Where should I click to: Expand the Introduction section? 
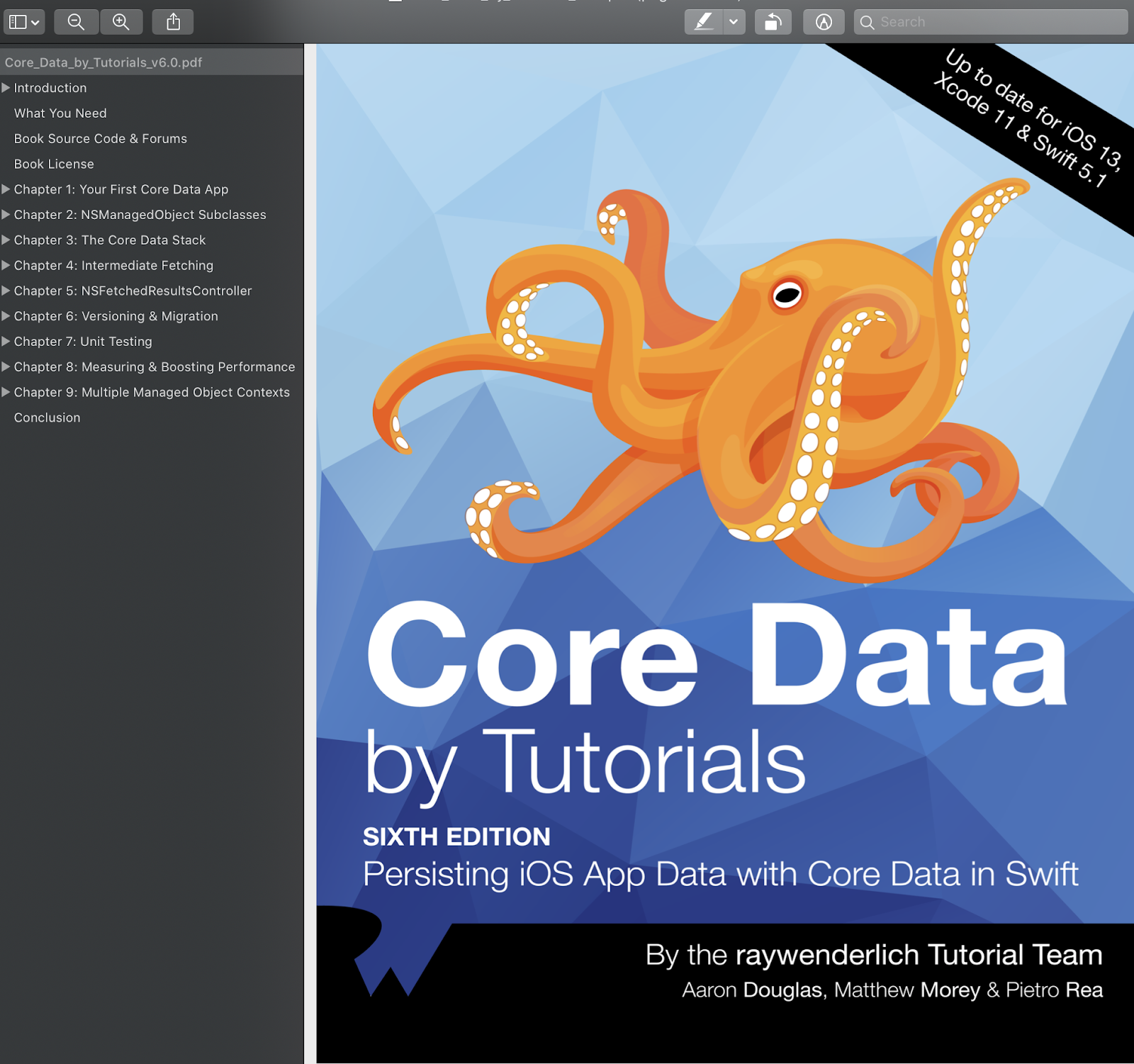[x=6, y=88]
